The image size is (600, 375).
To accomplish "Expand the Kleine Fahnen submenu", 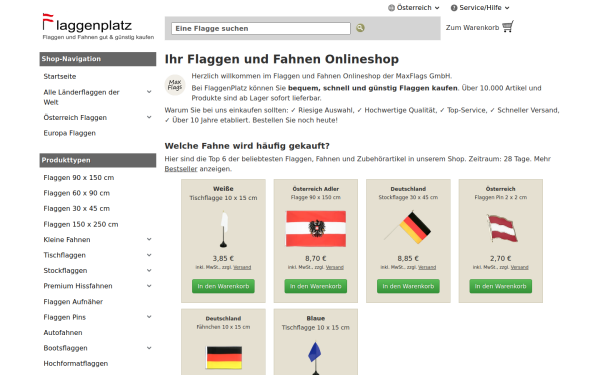I will tap(149, 240).
